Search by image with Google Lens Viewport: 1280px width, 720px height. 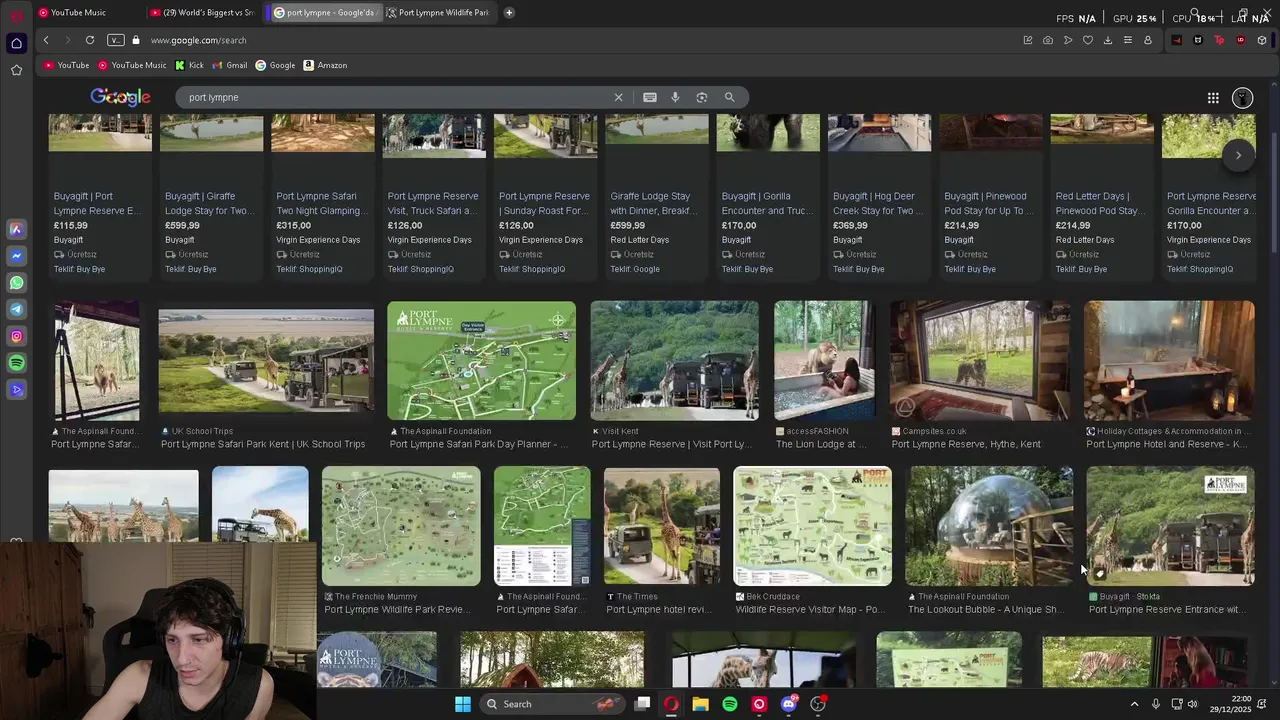tap(702, 97)
